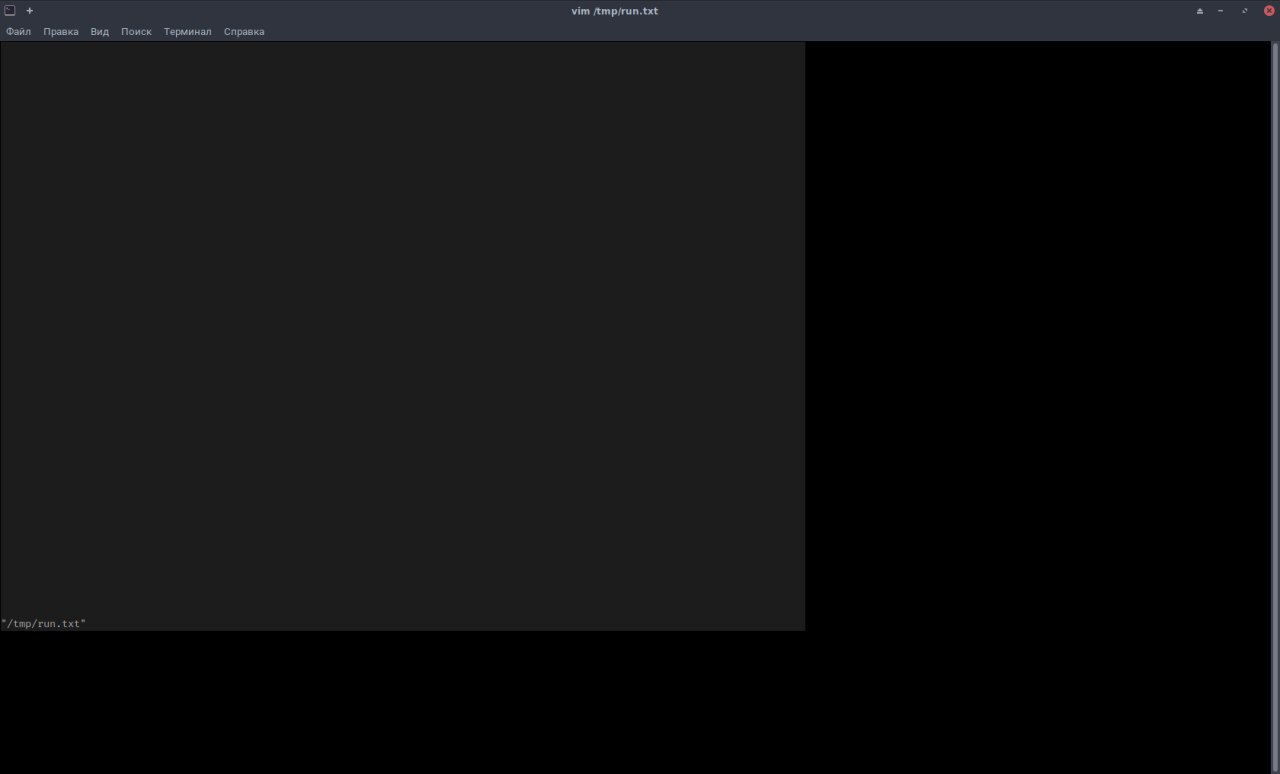Viewport: 1280px width, 774px height.
Task: Open the Справка menu
Action: coord(244,32)
